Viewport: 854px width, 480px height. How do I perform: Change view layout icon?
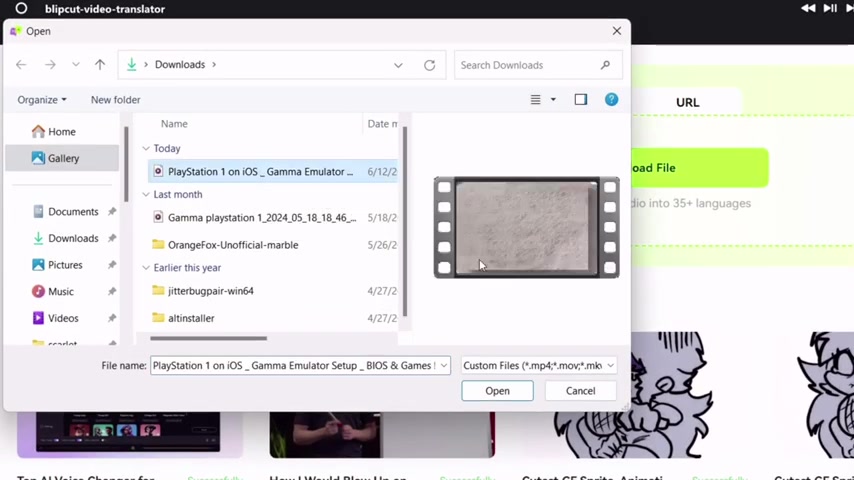coord(535,100)
